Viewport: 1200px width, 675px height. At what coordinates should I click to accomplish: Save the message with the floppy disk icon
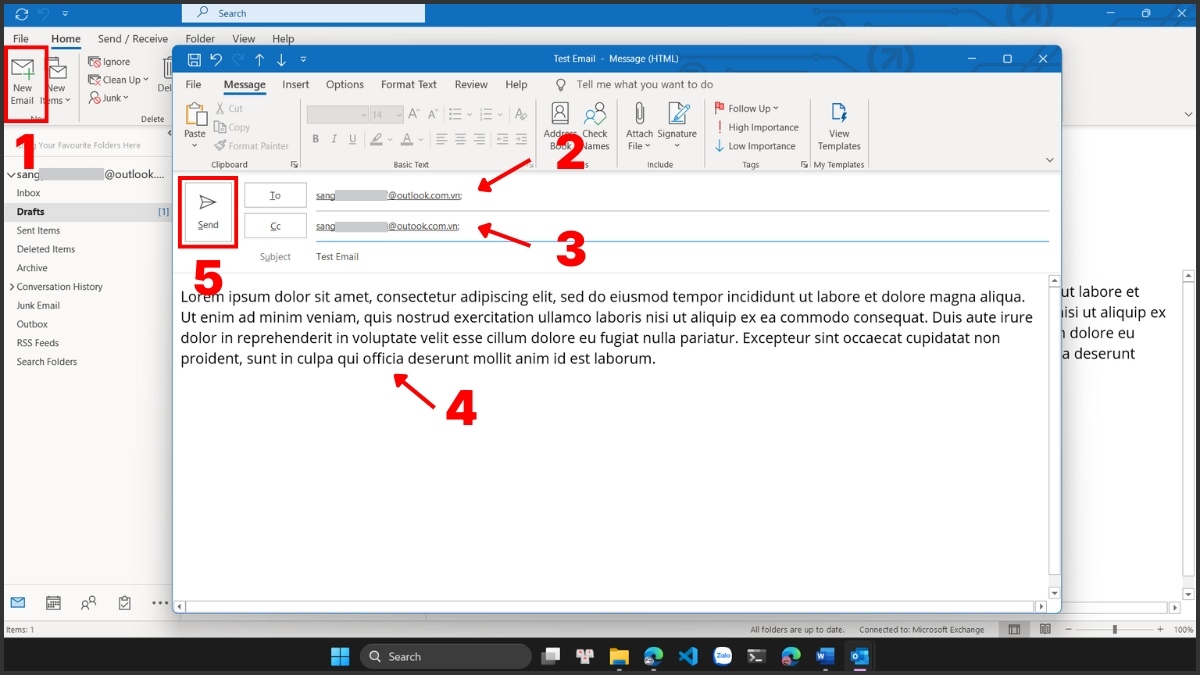point(194,60)
